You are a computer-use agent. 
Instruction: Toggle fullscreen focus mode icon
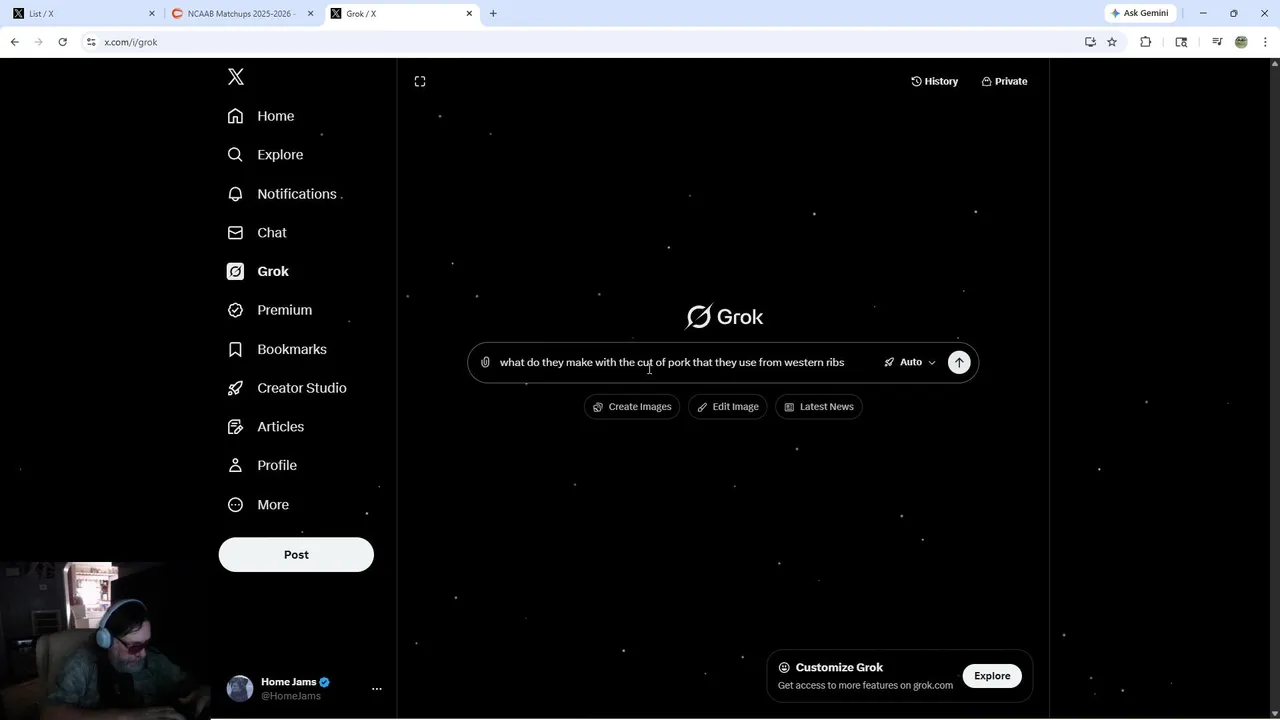click(x=420, y=81)
